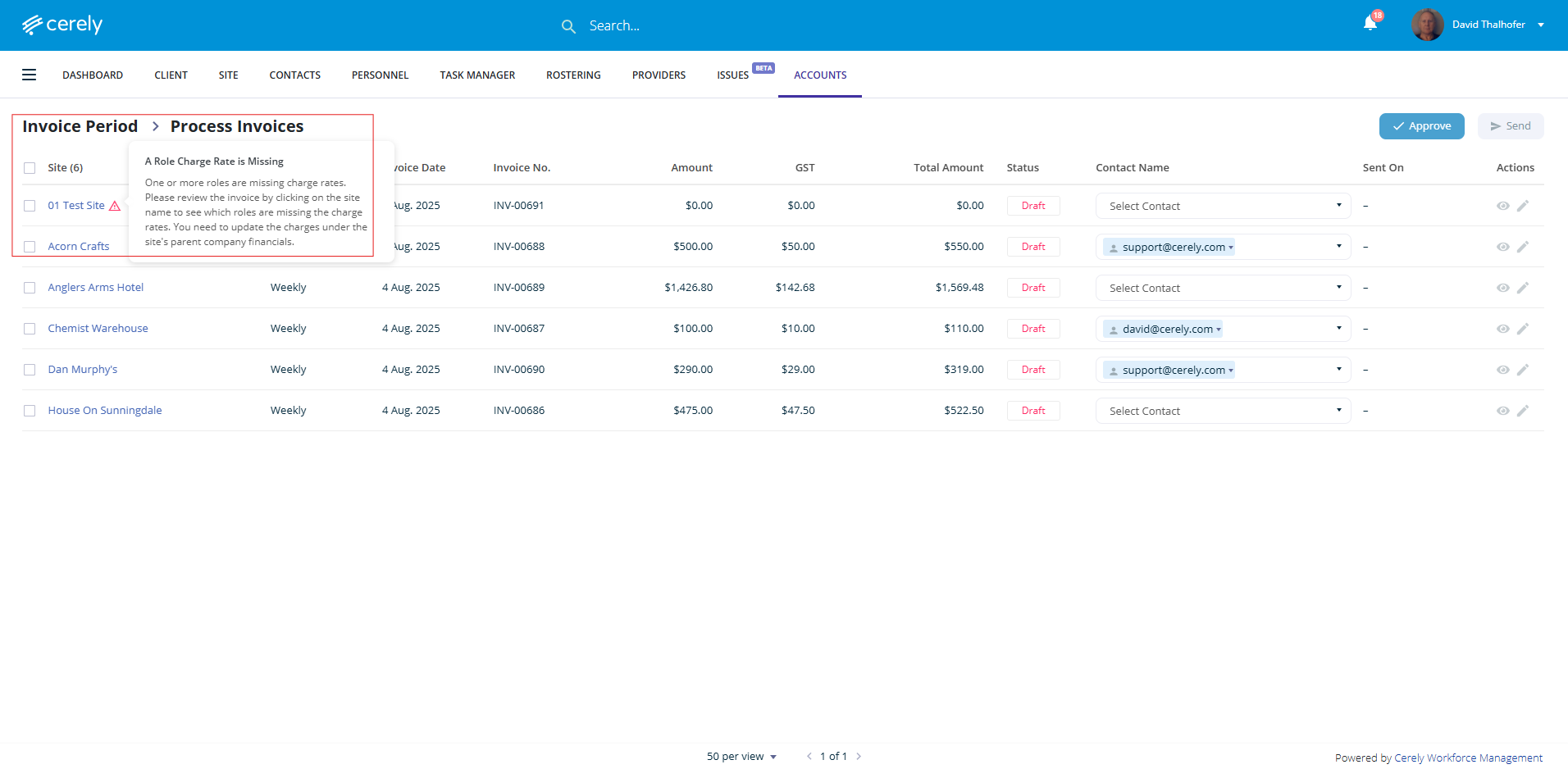Click the Cerely logo
Image resolution: width=1568 pixels, height=769 pixels.
[62, 25]
